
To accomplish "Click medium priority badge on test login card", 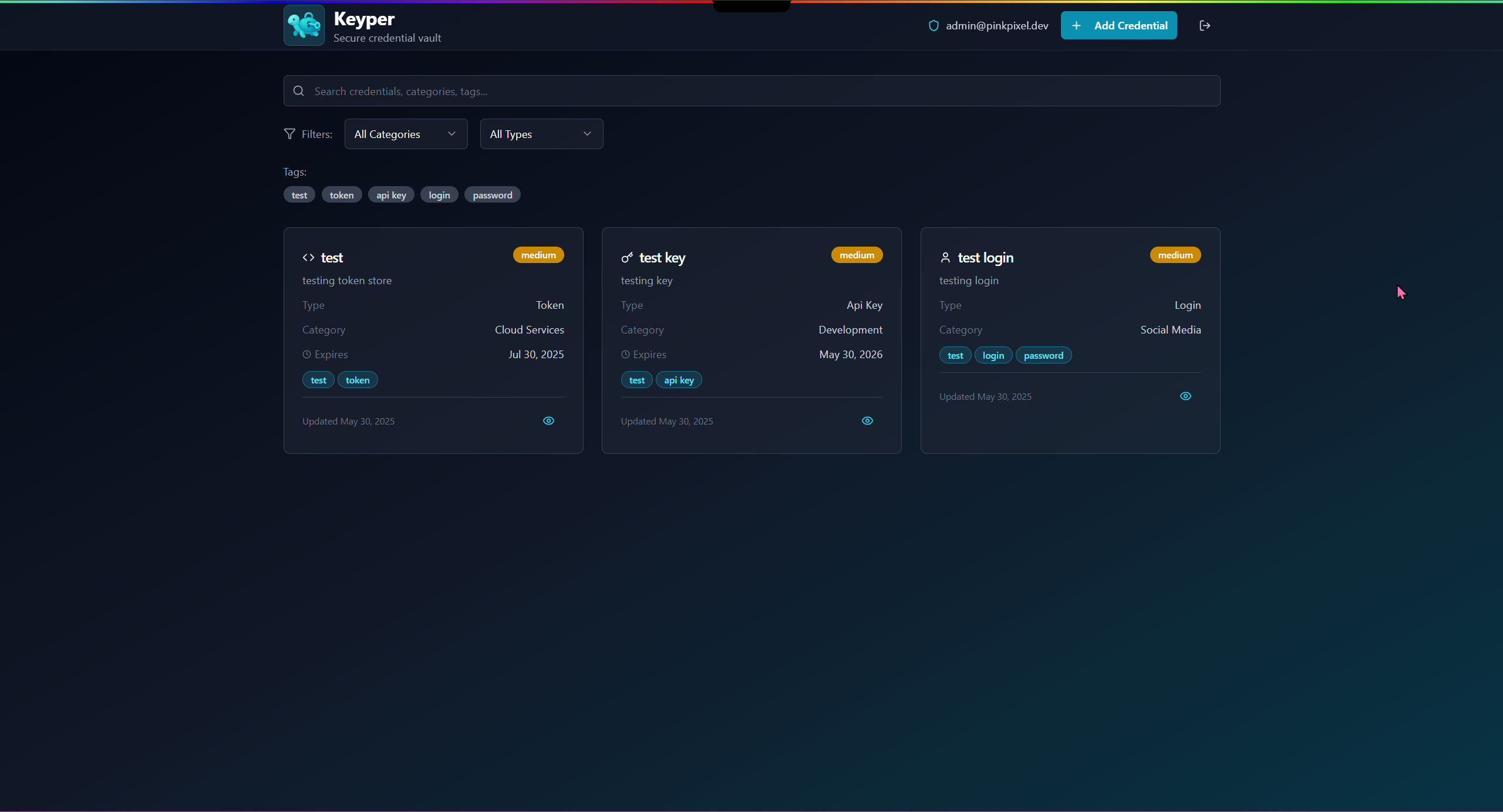I will coord(1175,255).
